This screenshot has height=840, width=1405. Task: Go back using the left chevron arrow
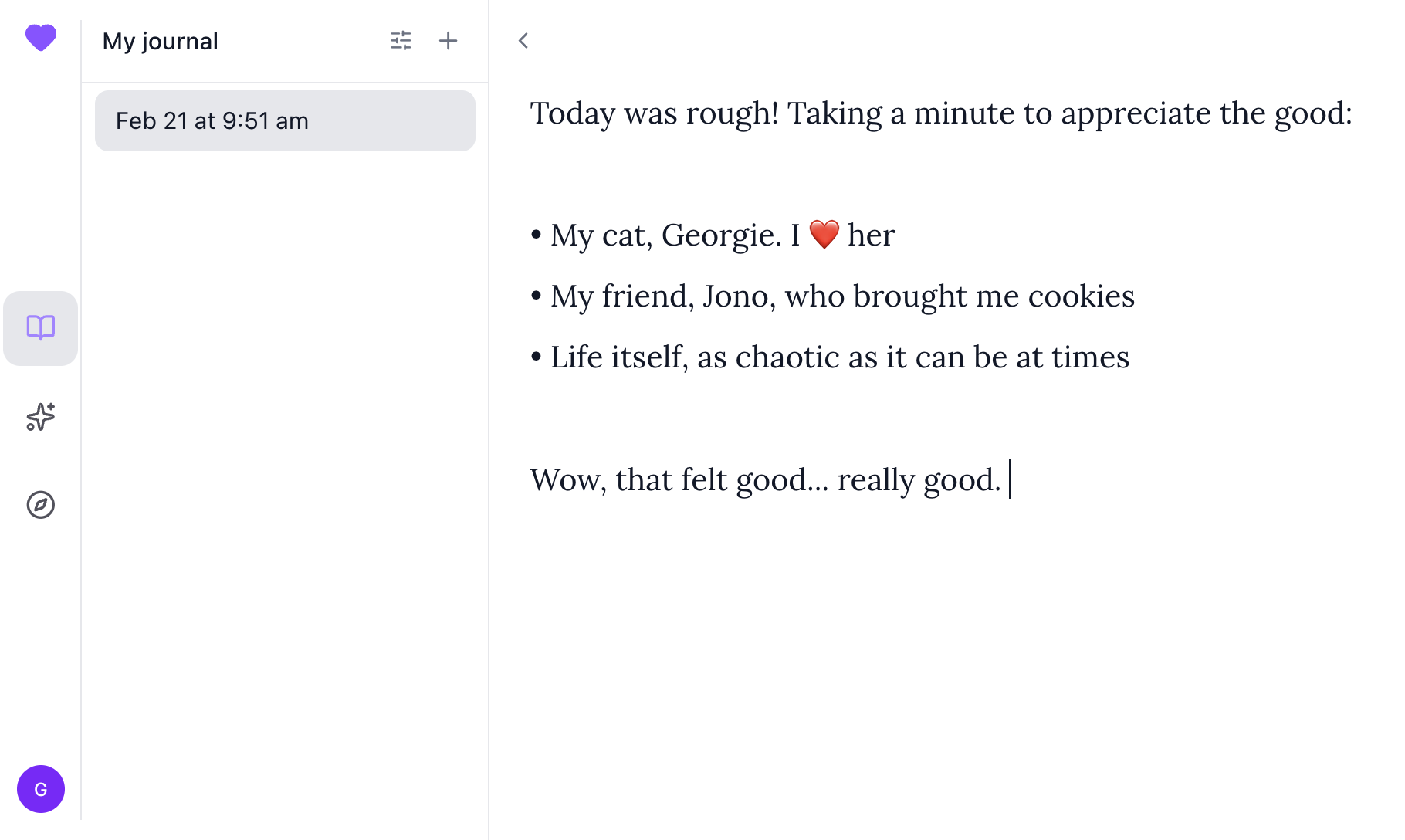click(x=523, y=41)
